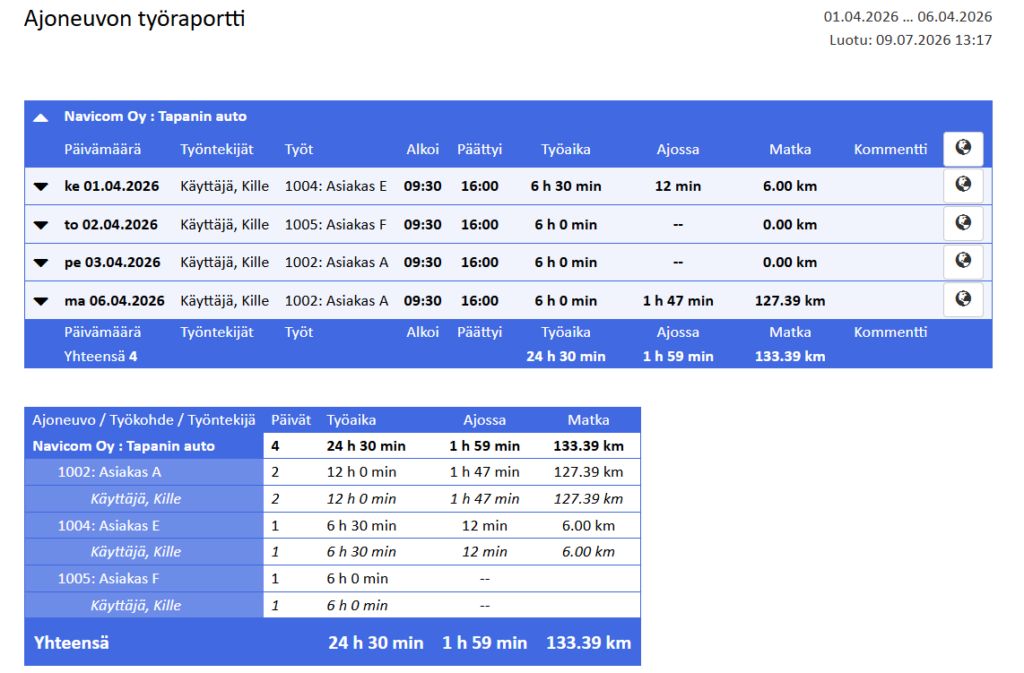Select 1005: Asiakas F summary row

coord(332,578)
